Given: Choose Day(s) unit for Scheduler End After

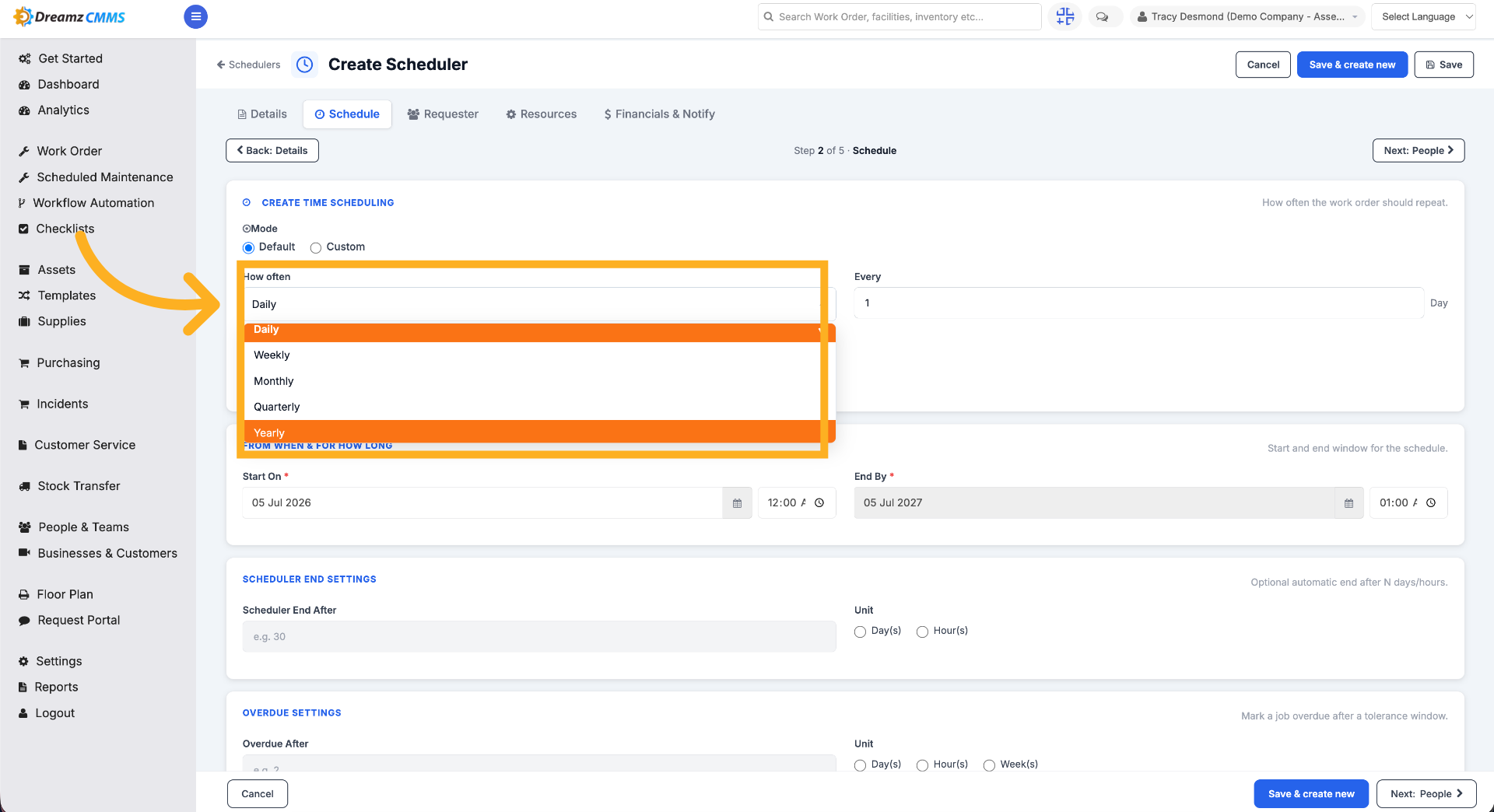Looking at the screenshot, I should point(860,632).
